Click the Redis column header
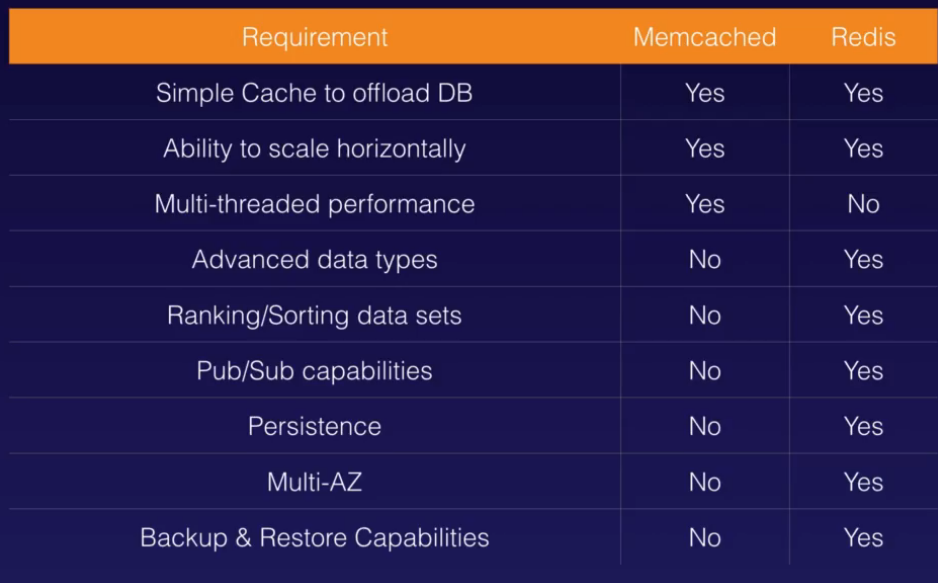Viewport: 938px width, 583px height. pos(862,38)
